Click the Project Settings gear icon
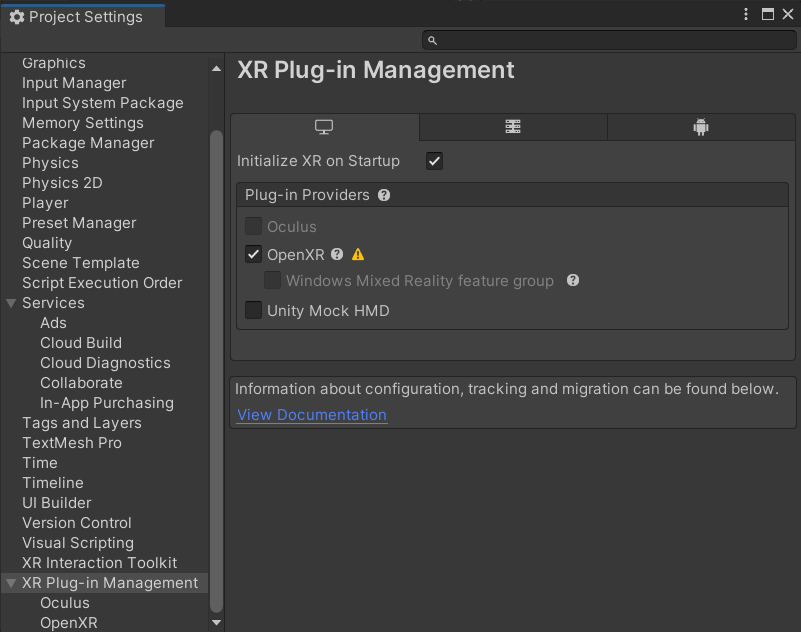This screenshot has width=801, height=632. coord(17,17)
